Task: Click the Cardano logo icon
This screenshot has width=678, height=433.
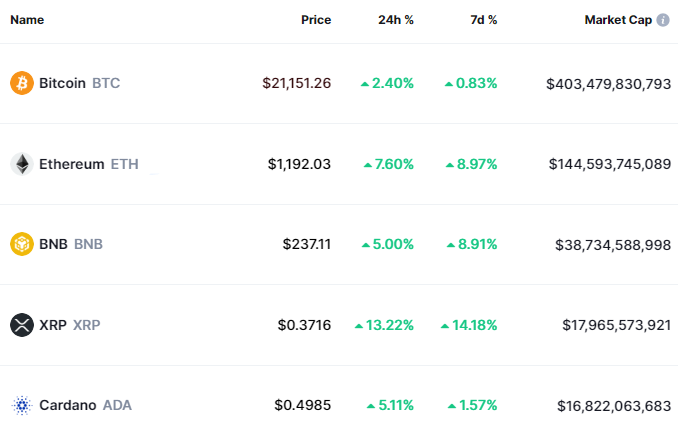Action: tap(21, 405)
